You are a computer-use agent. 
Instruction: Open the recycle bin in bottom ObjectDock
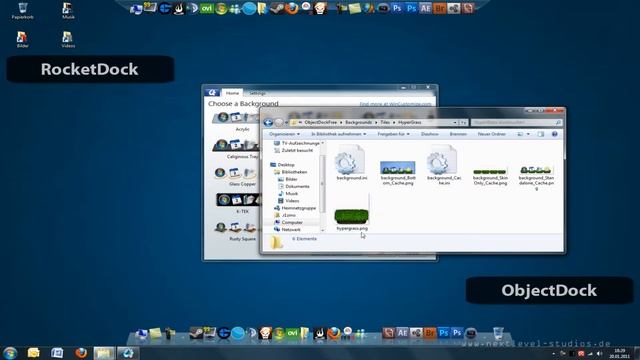[x=498, y=333]
